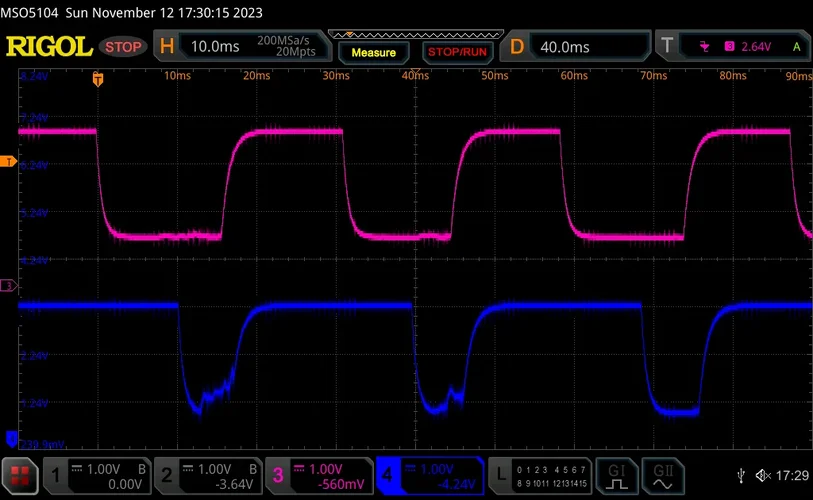
Task: Tap the channel 4 ground marker
Action: pos(11,439)
